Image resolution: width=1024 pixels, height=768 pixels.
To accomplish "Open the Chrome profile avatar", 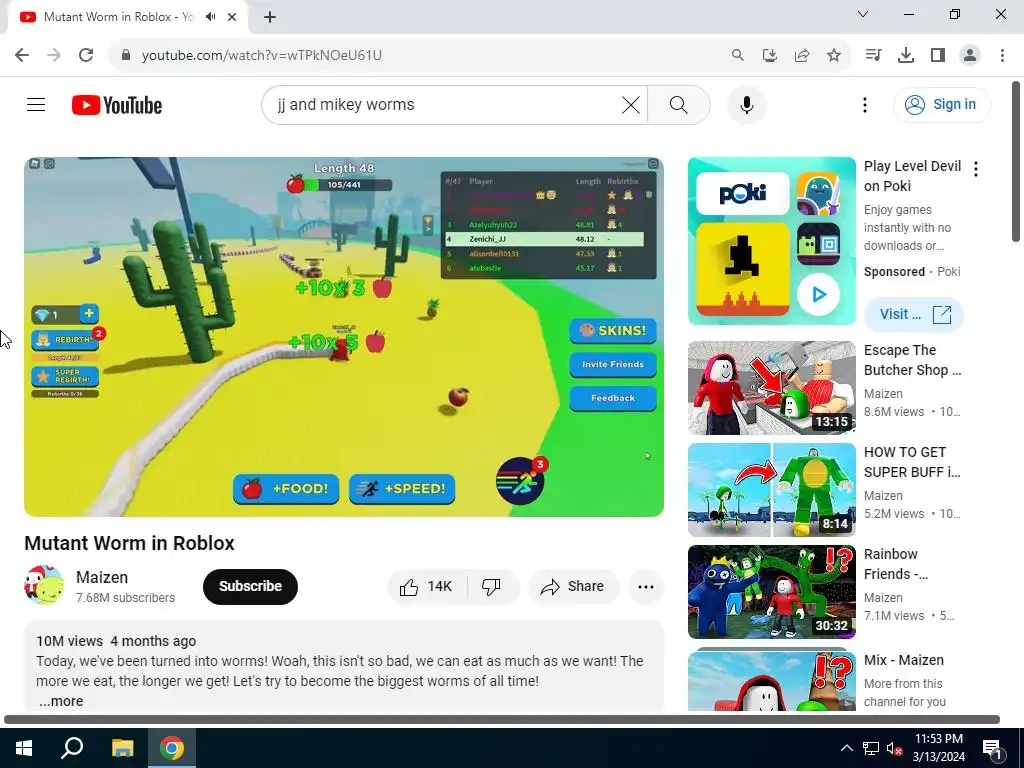I will 970,55.
